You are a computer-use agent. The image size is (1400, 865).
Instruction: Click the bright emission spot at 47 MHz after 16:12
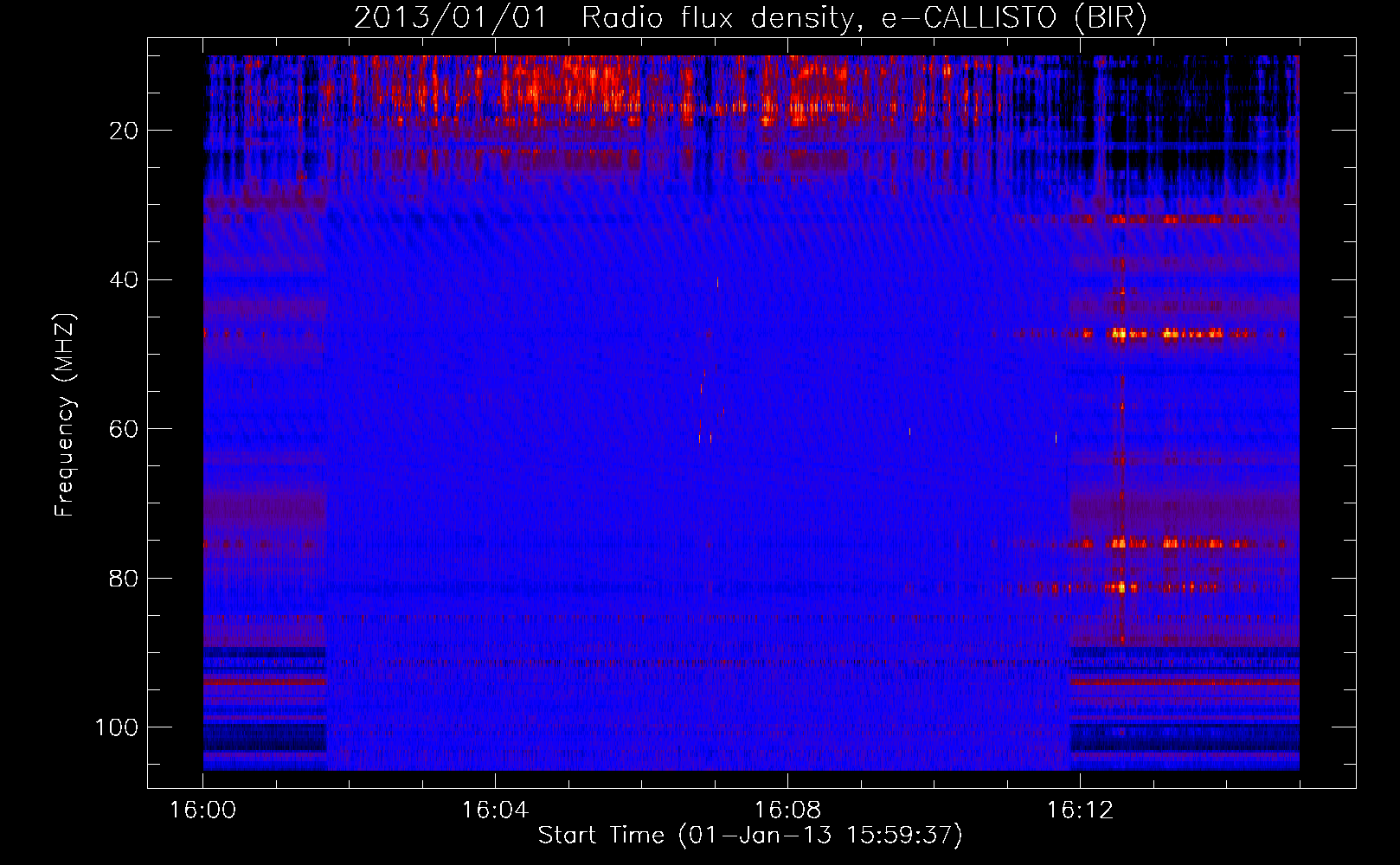point(1119,333)
